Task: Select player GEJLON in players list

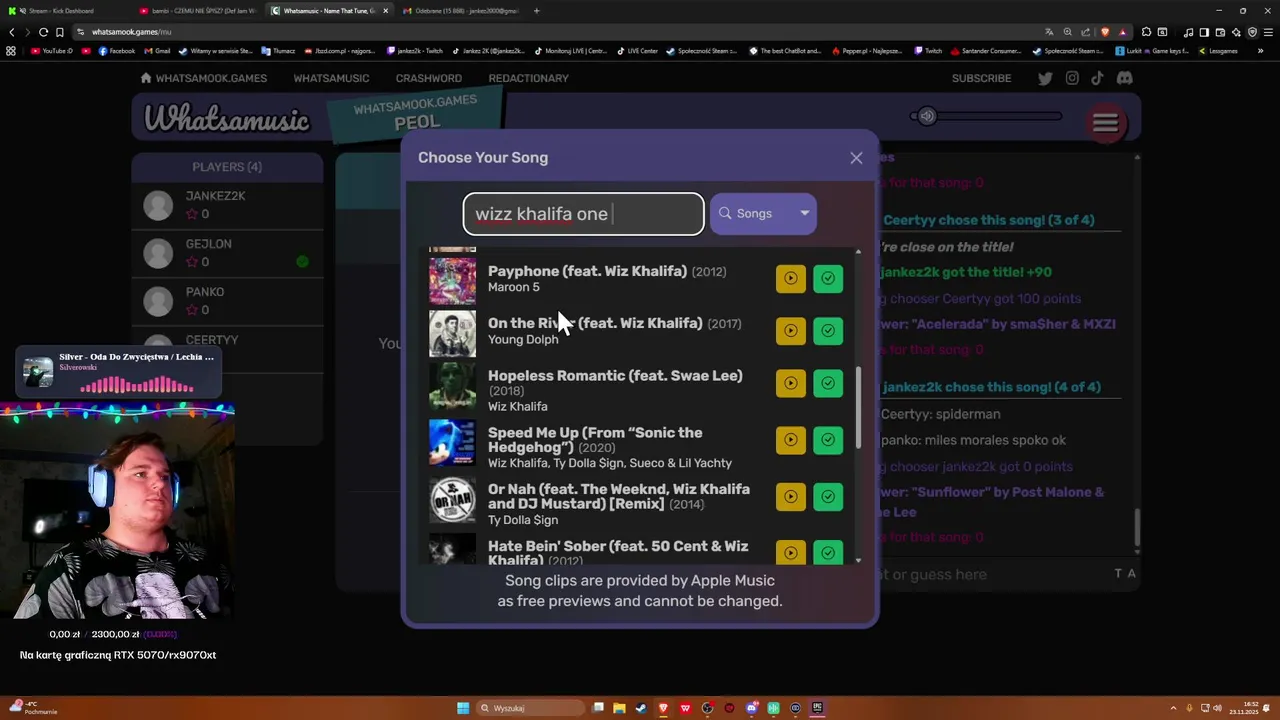Action: [227, 253]
